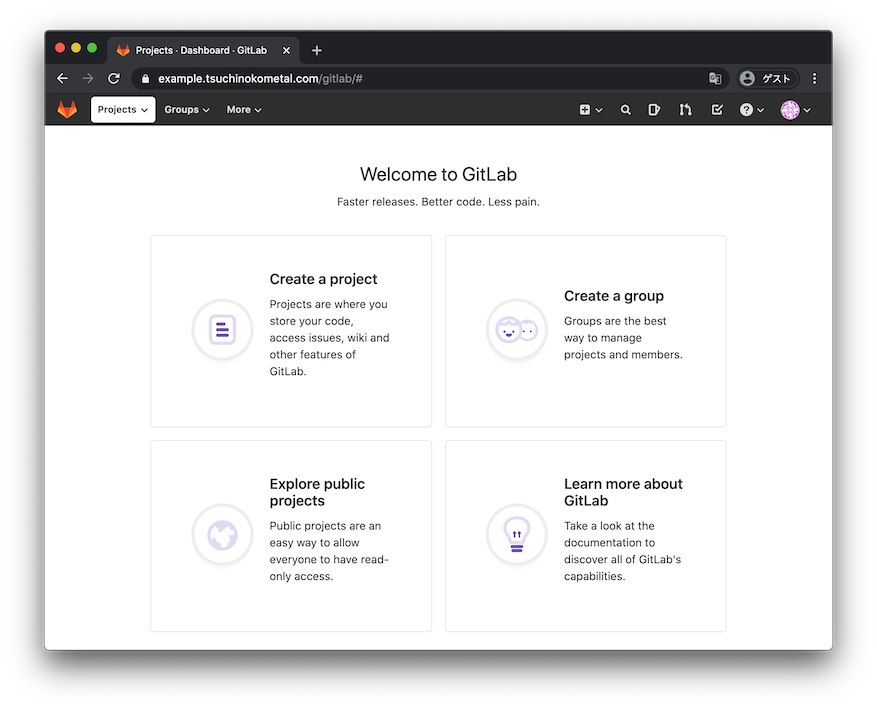Click 'Groups are the best way to manage' text

[x=623, y=338]
